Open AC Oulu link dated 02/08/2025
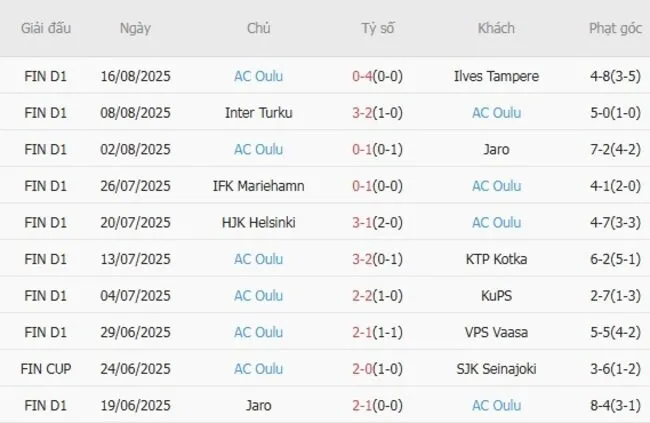This screenshot has width=650, height=423. pos(258,149)
